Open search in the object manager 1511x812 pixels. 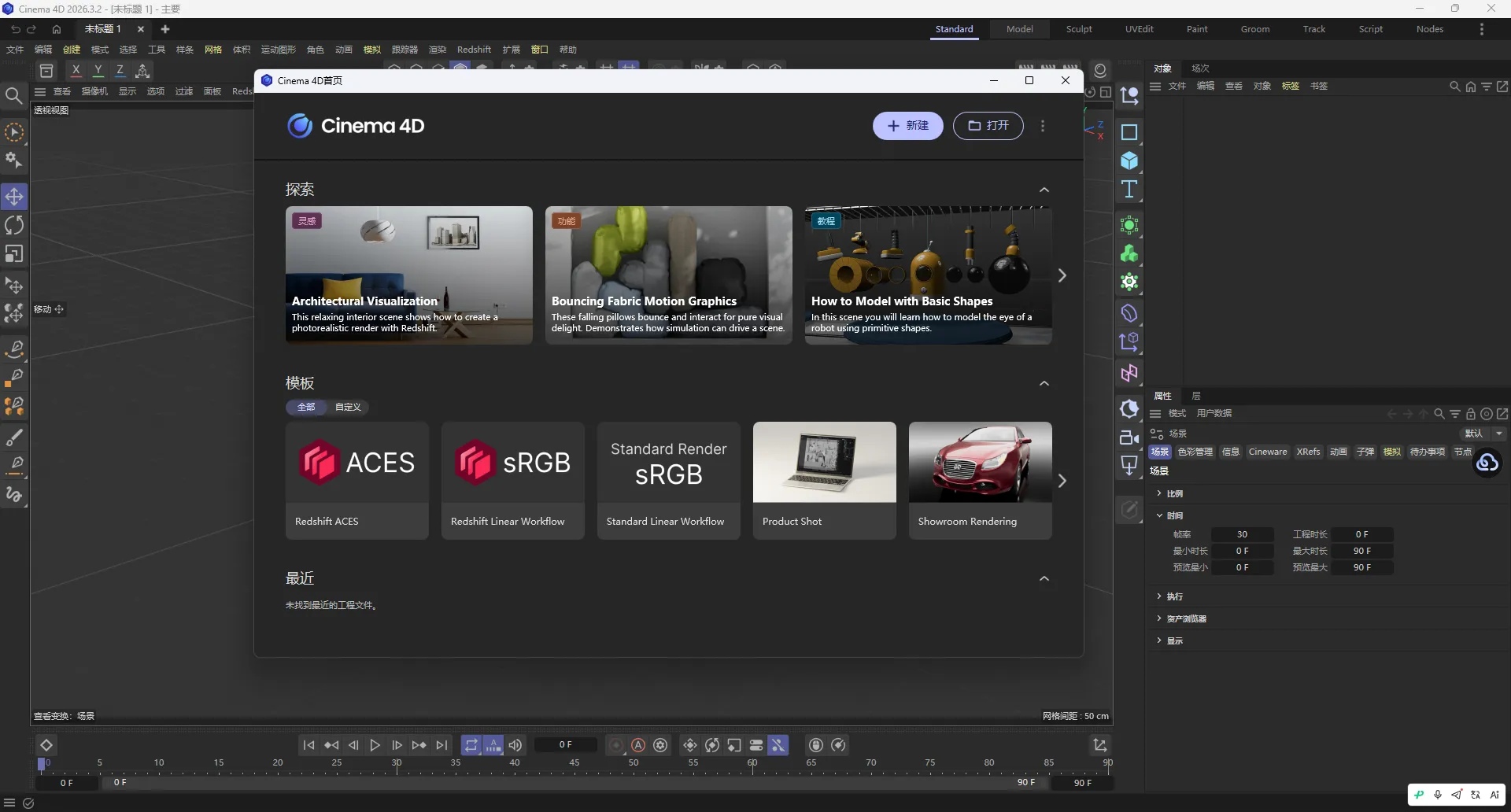(x=1455, y=87)
